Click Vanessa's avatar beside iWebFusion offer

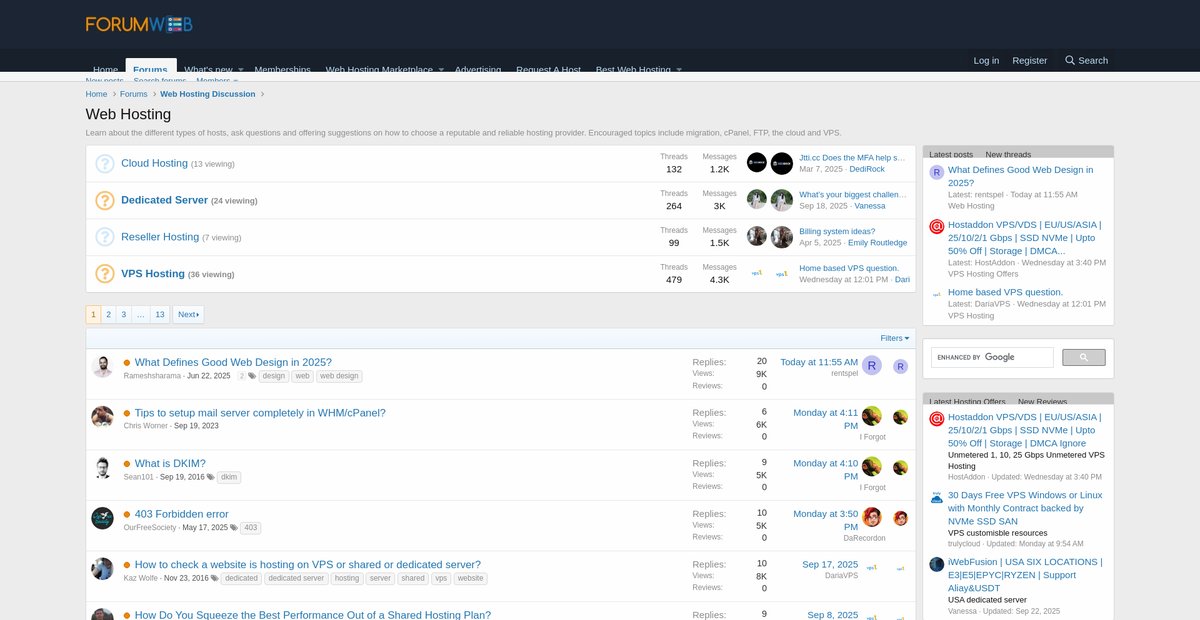[x=936, y=564]
